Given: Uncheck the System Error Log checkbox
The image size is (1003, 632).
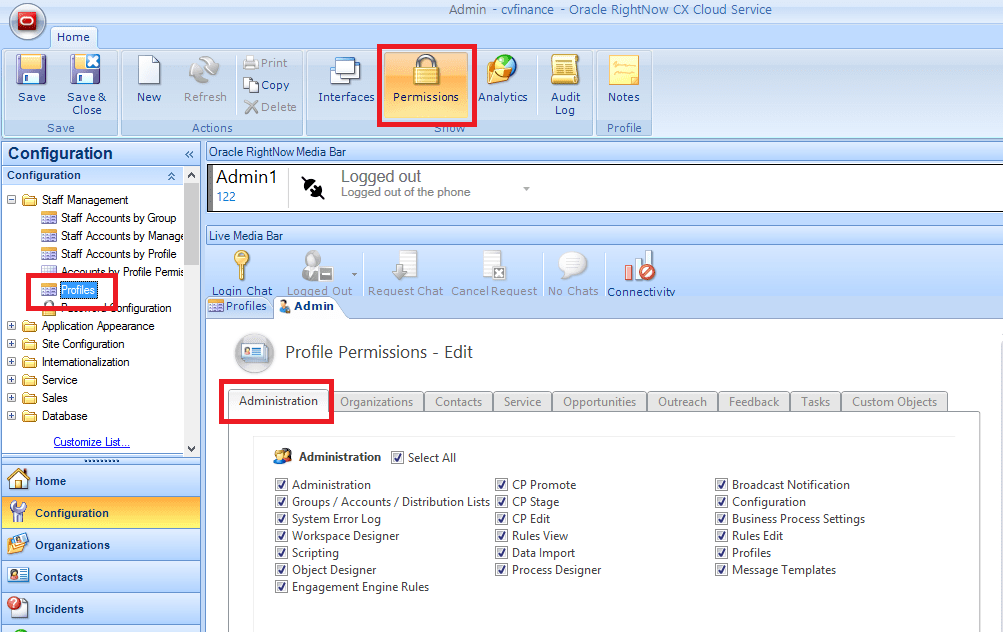Looking at the screenshot, I should (282, 519).
